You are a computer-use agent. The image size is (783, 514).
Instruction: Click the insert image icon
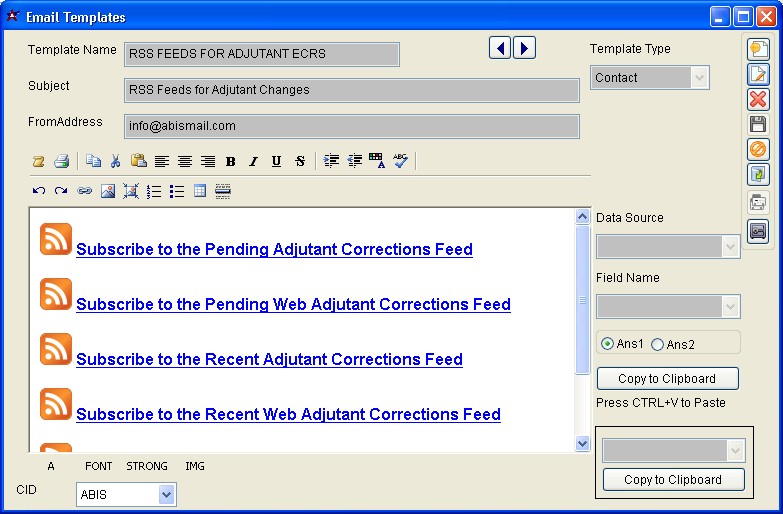(107, 191)
